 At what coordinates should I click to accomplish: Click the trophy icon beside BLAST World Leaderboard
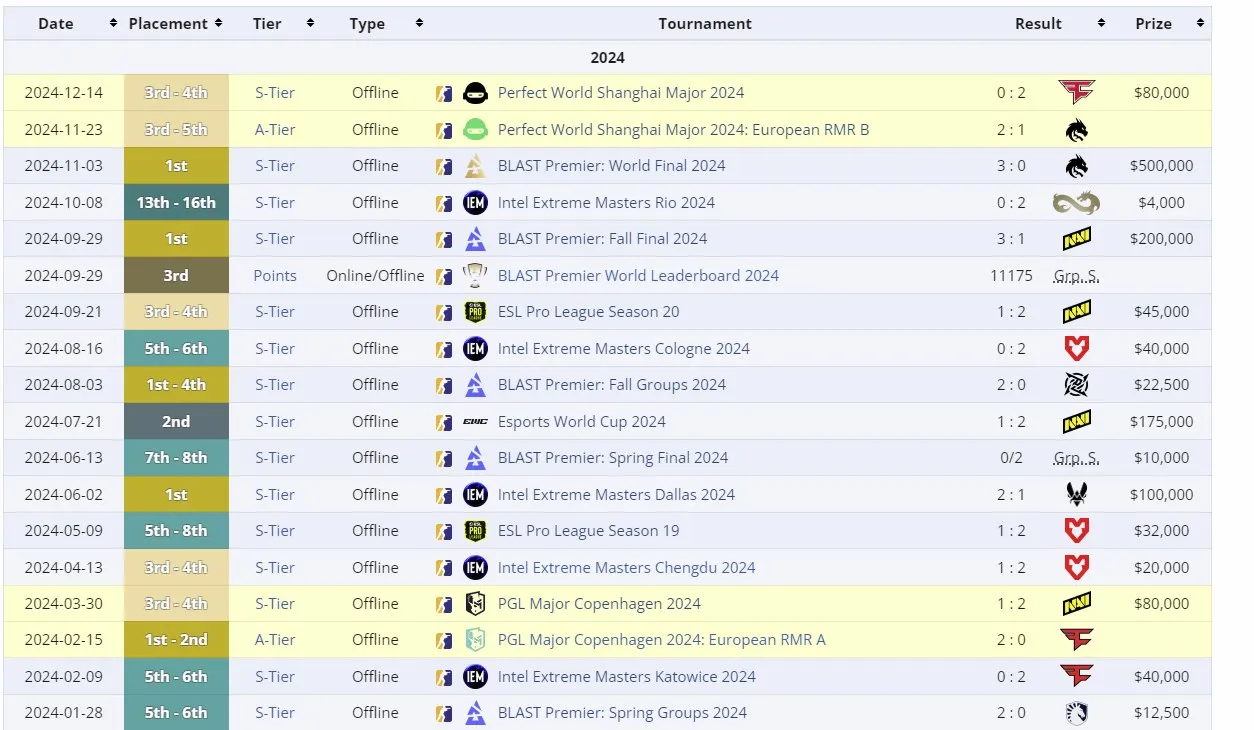pyautogui.click(x=476, y=275)
